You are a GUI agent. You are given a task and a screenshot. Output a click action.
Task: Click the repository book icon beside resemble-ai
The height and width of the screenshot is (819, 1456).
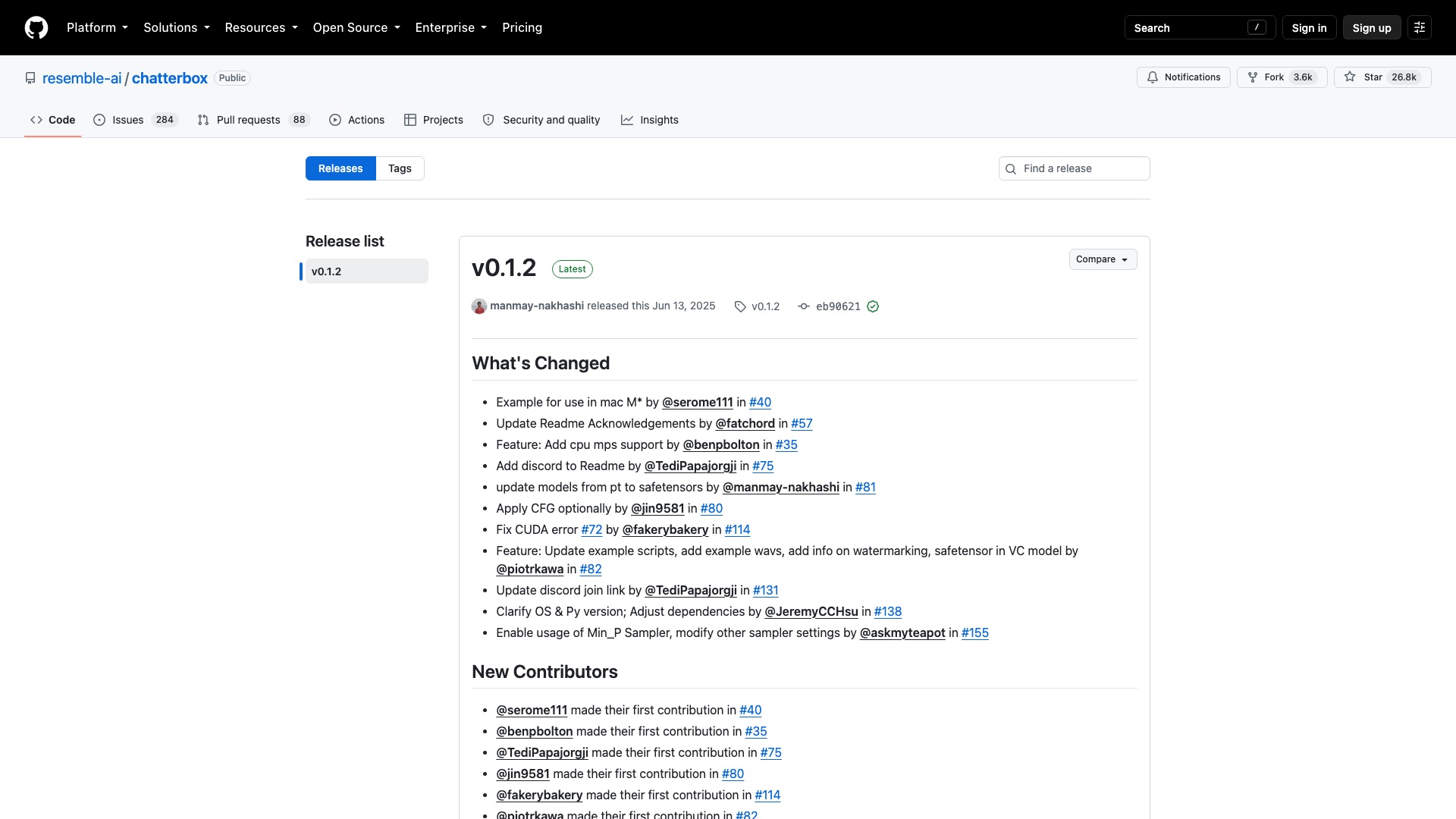(x=30, y=78)
